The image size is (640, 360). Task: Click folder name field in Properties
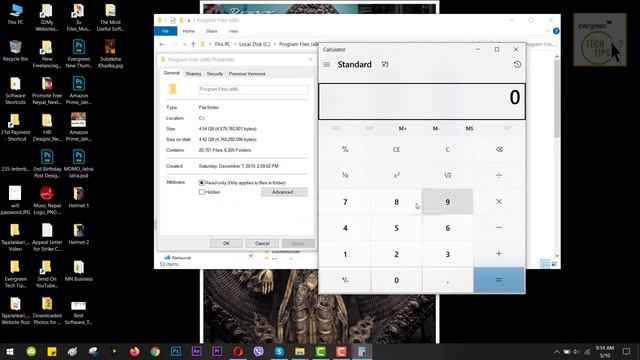[x=253, y=89]
